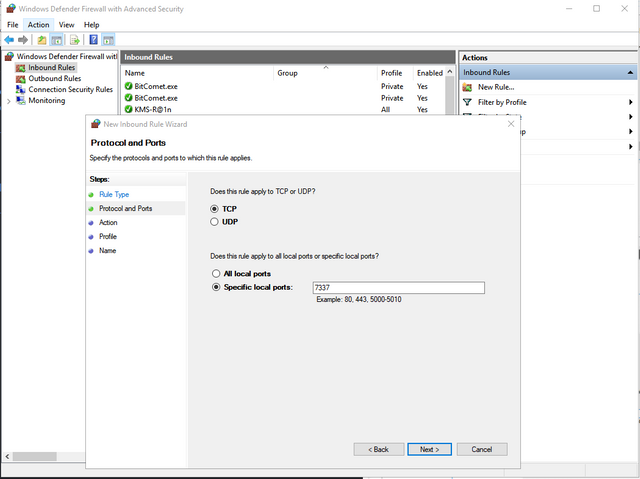Click the Protocol and Ports step label
Screen dimensions: 640x479
click(125, 208)
